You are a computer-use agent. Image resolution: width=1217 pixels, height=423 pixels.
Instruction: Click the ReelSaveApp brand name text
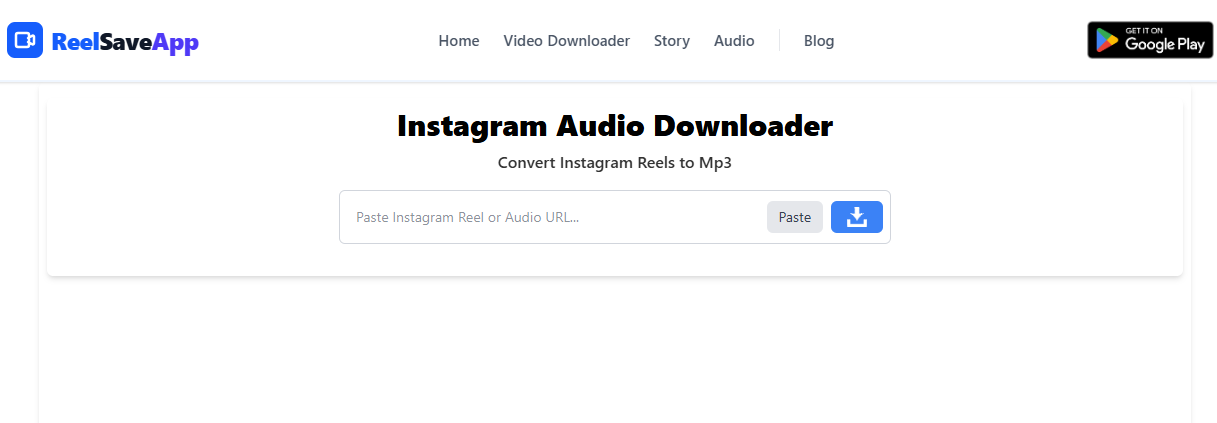125,41
